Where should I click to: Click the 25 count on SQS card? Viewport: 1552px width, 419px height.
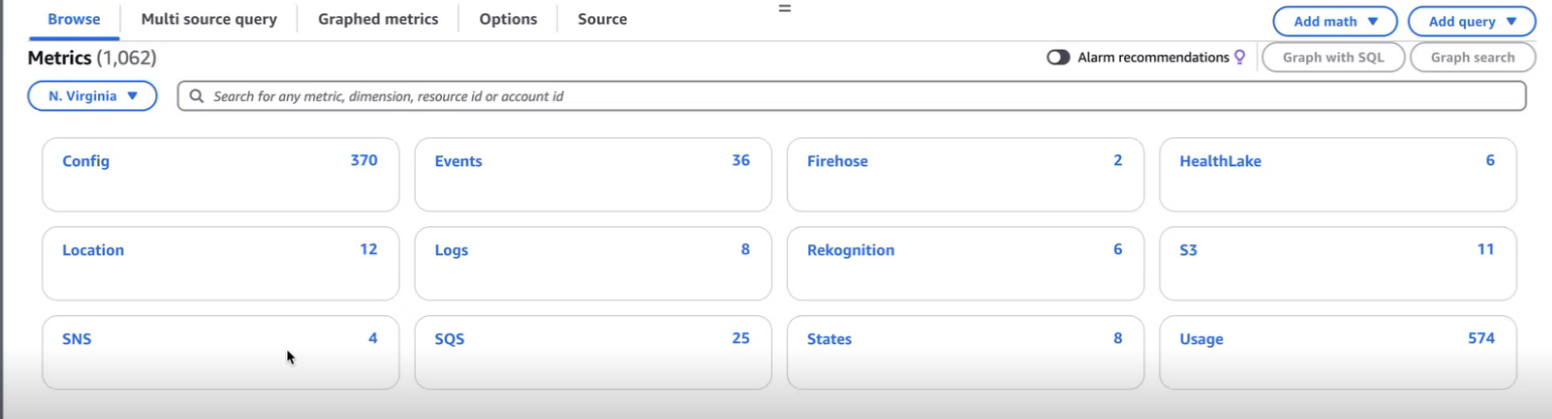coord(741,338)
